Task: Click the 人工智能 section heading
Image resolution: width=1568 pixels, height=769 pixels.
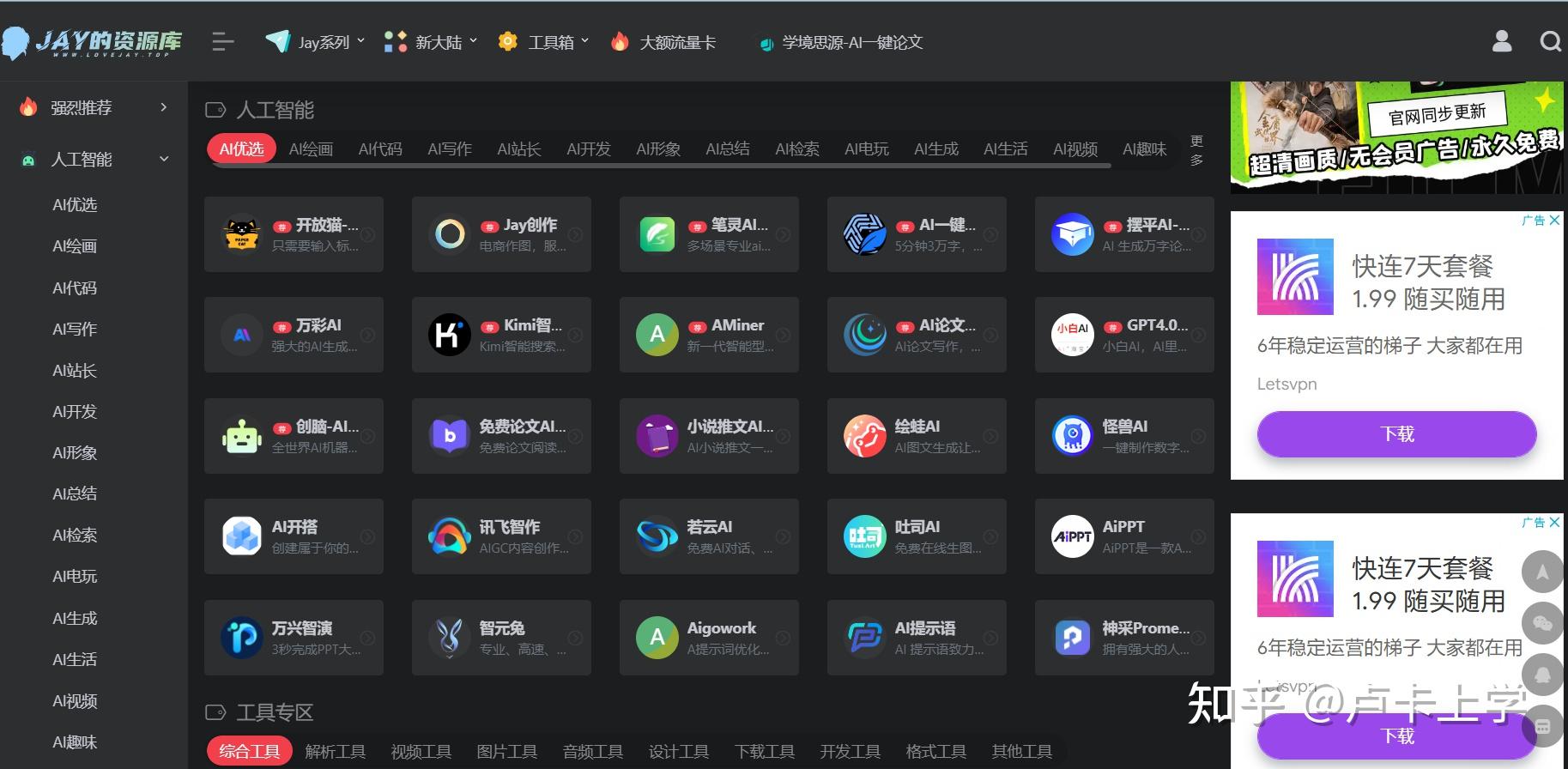Action: (x=275, y=110)
